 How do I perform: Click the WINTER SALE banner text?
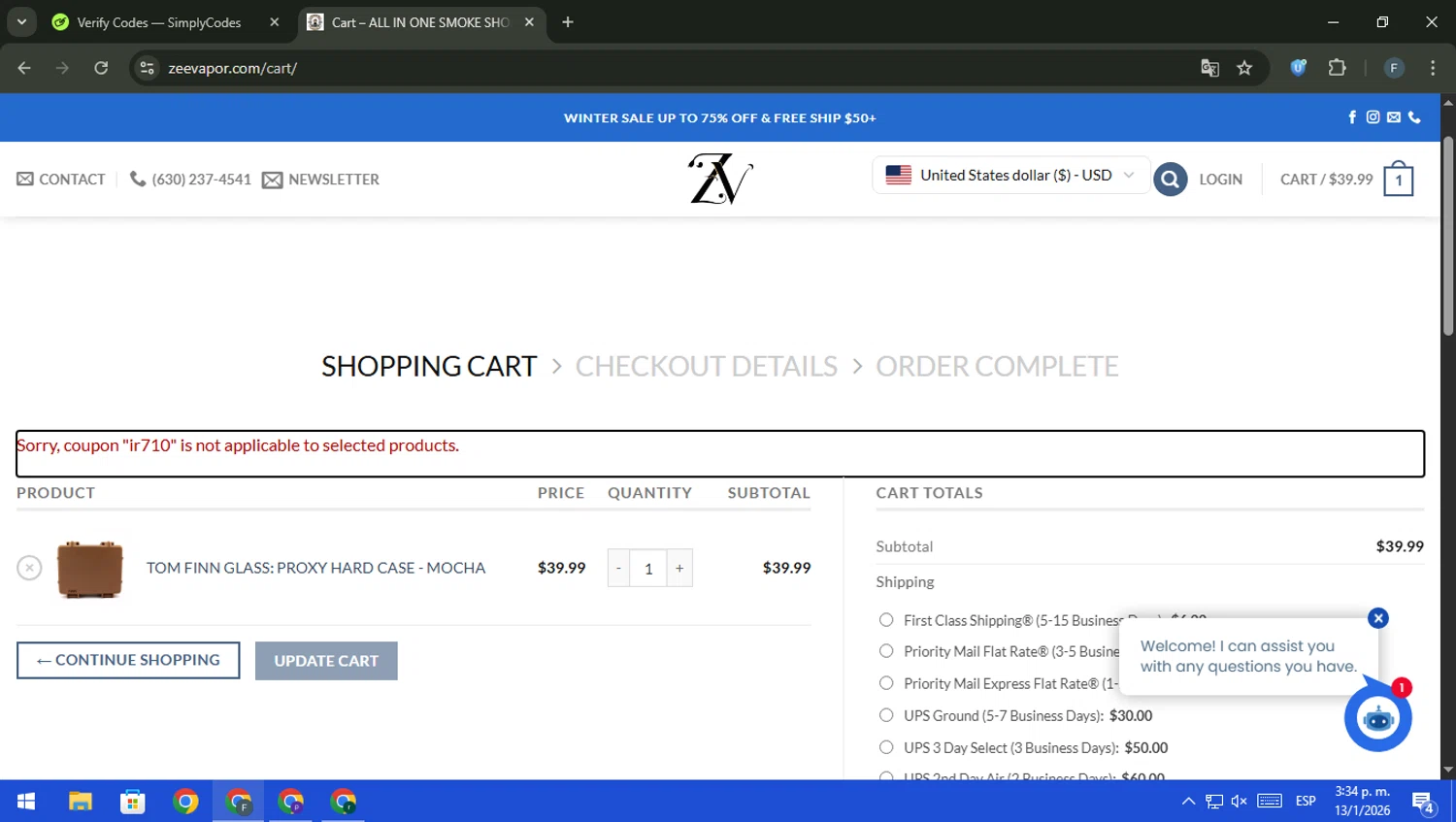tap(719, 117)
